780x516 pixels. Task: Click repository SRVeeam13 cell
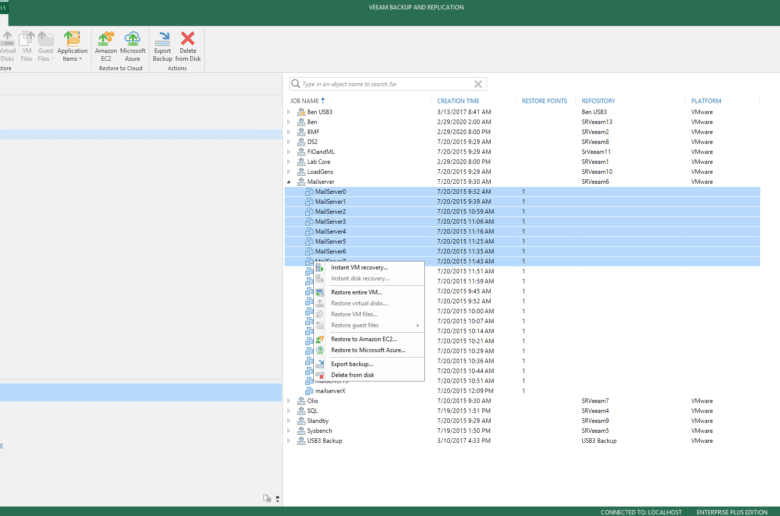tap(596, 122)
